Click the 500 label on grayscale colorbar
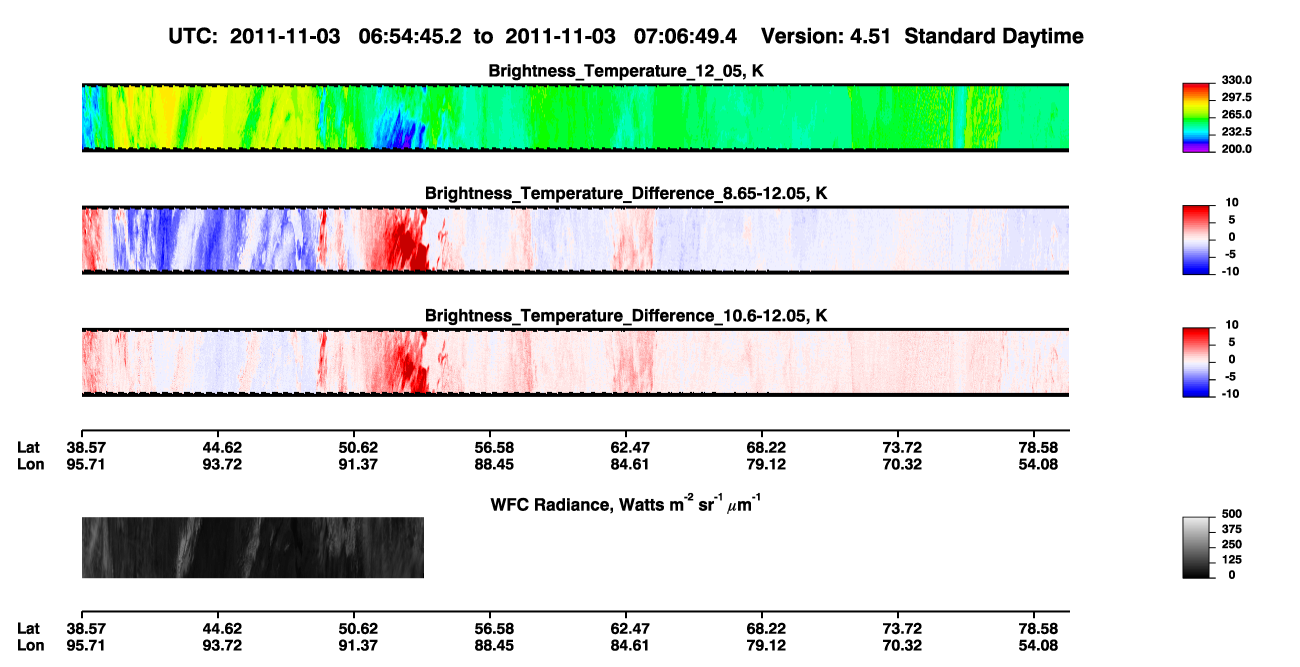This screenshot has height=667, width=1300. [1232, 513]
